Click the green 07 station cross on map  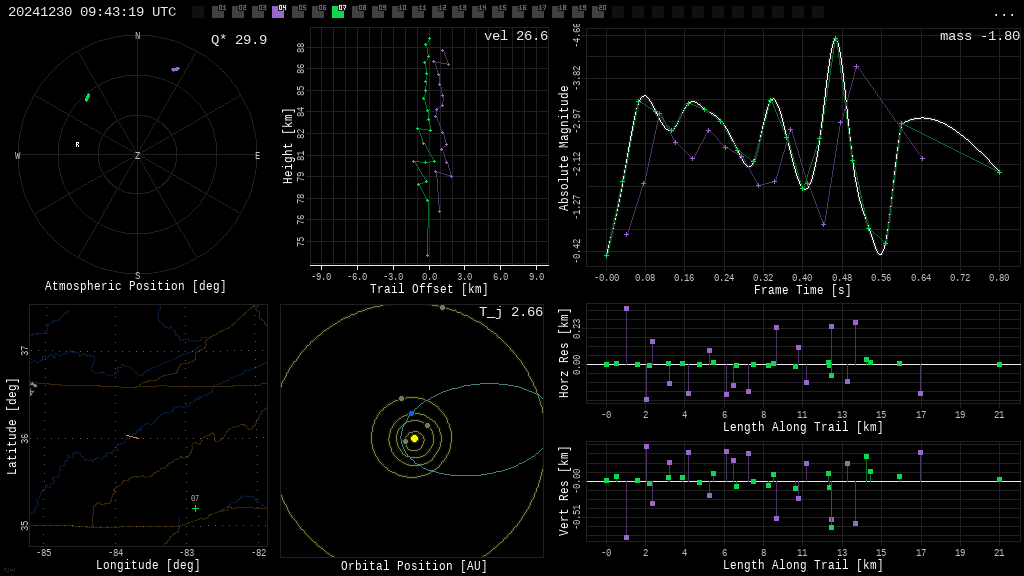coord(195,508)
